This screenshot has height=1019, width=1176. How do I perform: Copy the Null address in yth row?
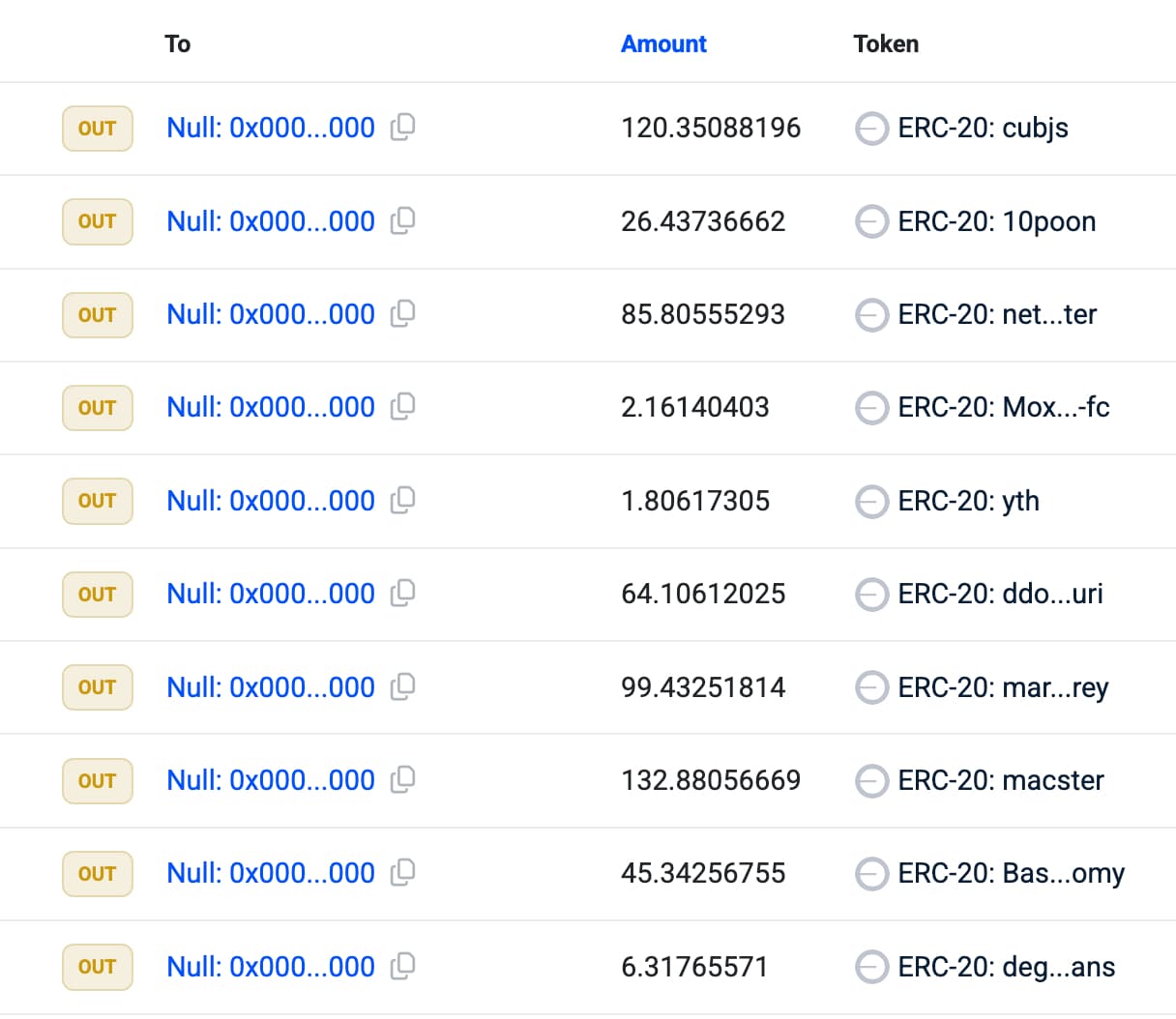[x=402, y=501]
